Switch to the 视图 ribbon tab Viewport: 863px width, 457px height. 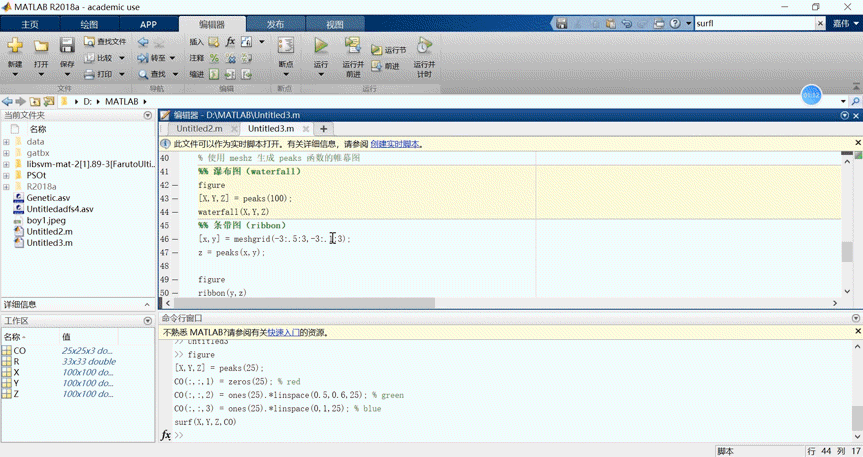click(335, 24)
